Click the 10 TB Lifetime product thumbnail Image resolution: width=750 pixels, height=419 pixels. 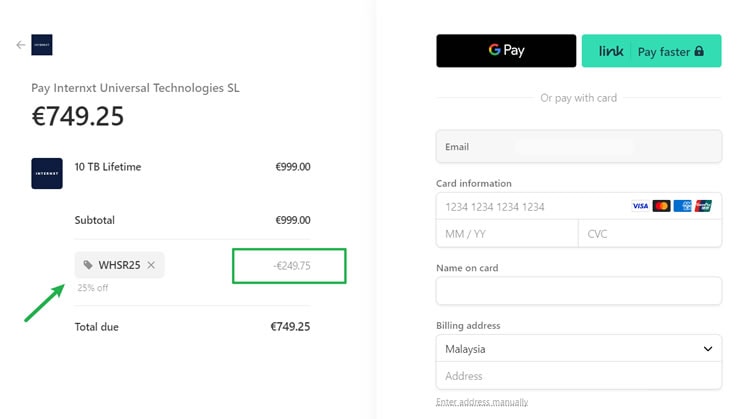tap(47, 173)
